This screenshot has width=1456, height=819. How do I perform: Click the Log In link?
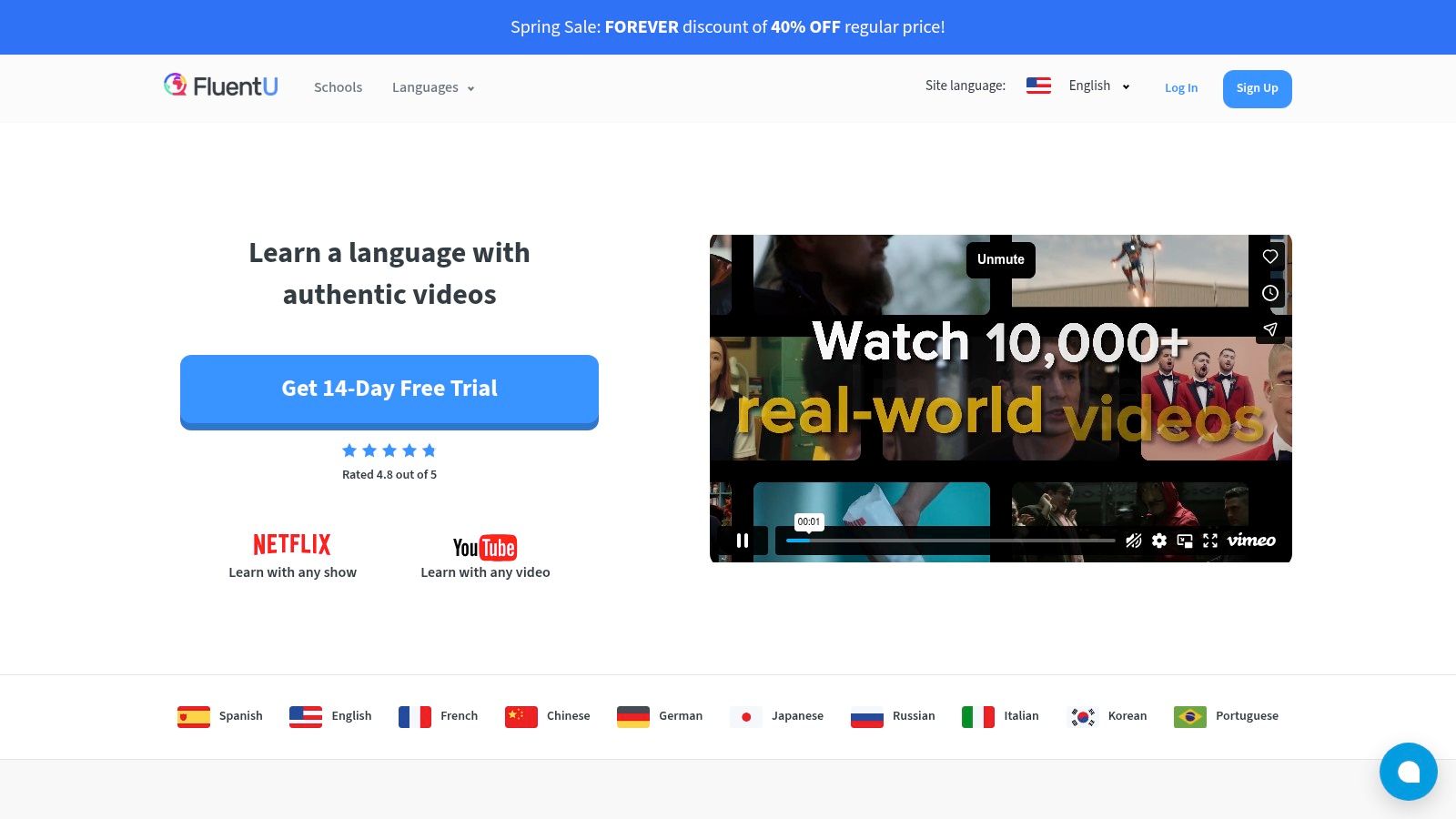point(1181,88)
